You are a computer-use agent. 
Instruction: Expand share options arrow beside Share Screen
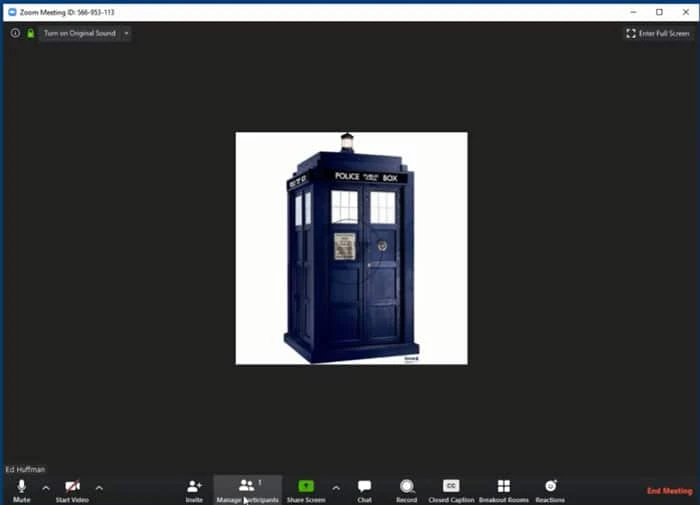336,488
